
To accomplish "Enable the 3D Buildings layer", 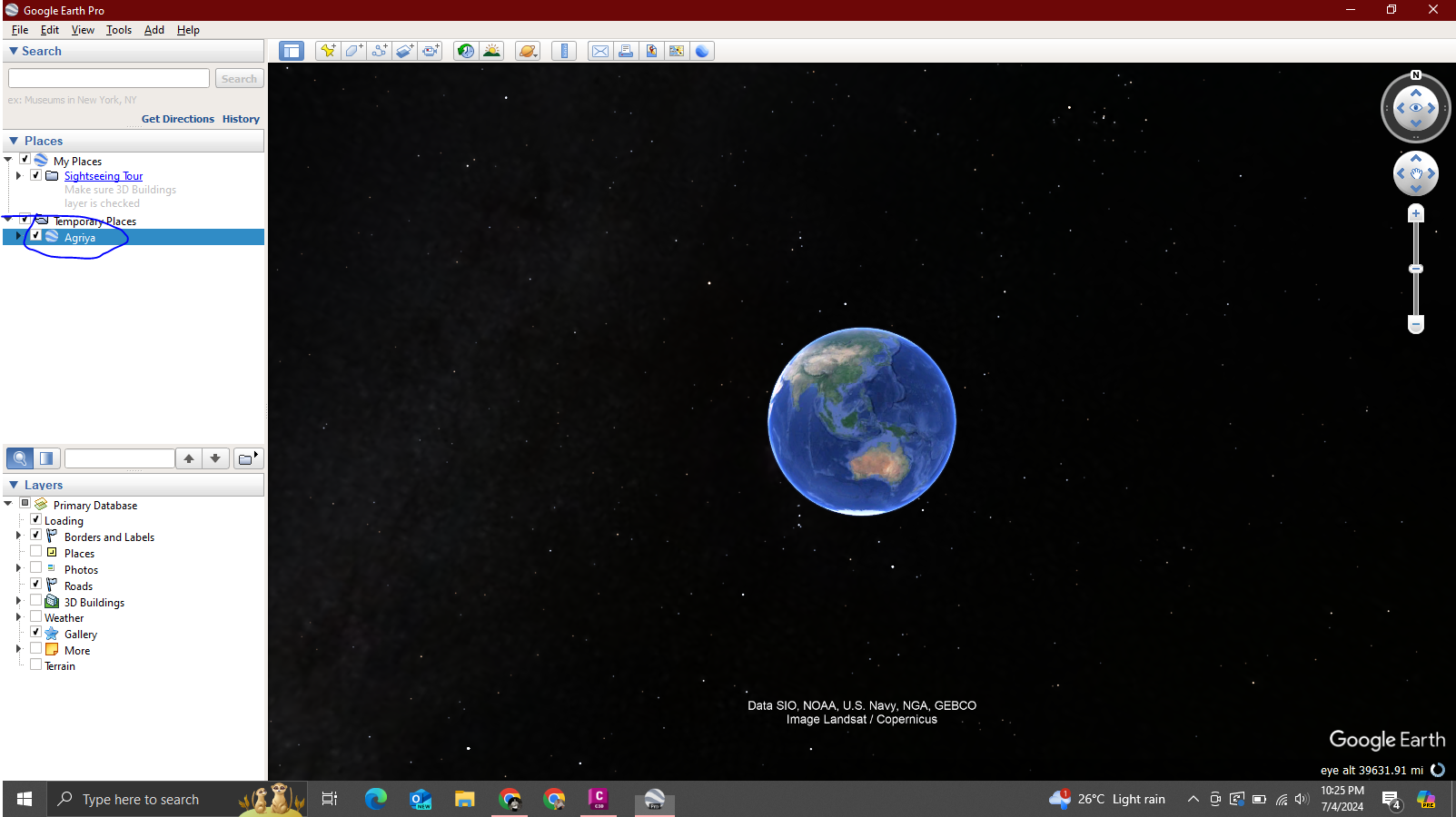I will tap(36, 600).
